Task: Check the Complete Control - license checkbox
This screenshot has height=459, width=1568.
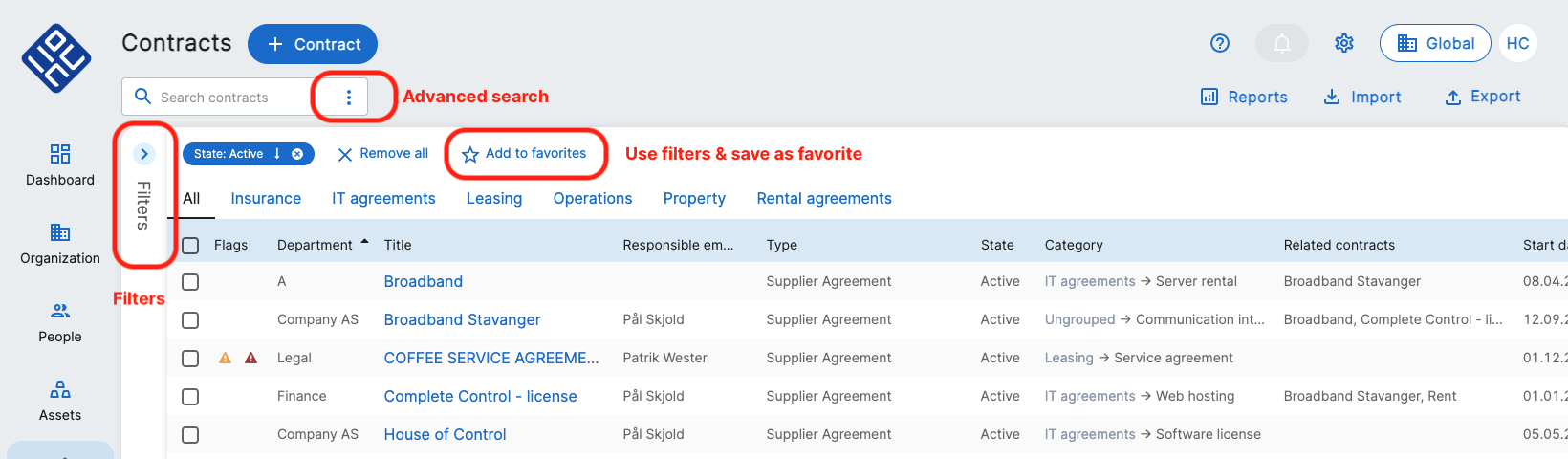Action: pos(190,397)
